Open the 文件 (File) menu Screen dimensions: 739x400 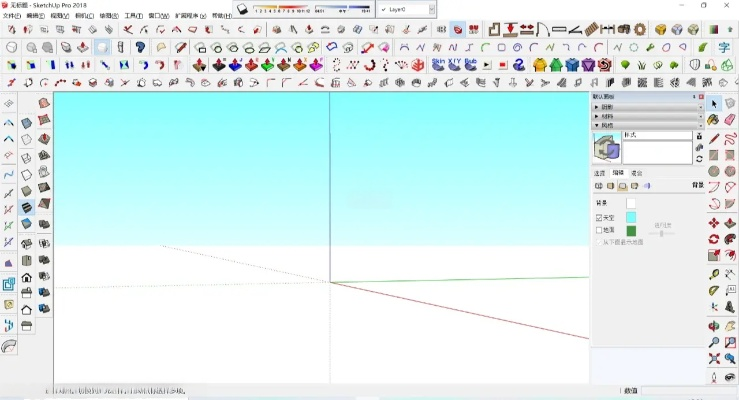[11, 16]
